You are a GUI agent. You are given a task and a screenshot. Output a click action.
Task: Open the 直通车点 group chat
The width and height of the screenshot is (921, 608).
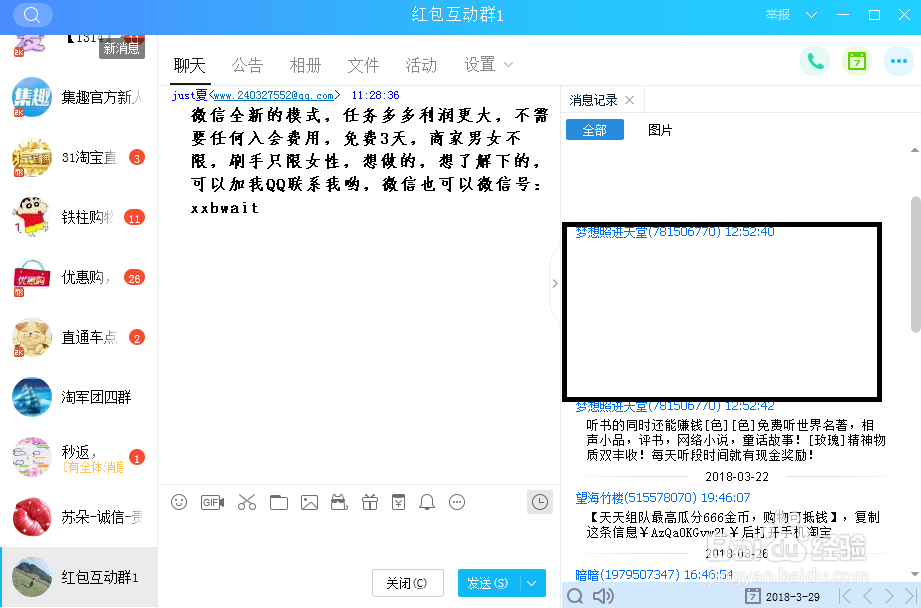[79, 337]
